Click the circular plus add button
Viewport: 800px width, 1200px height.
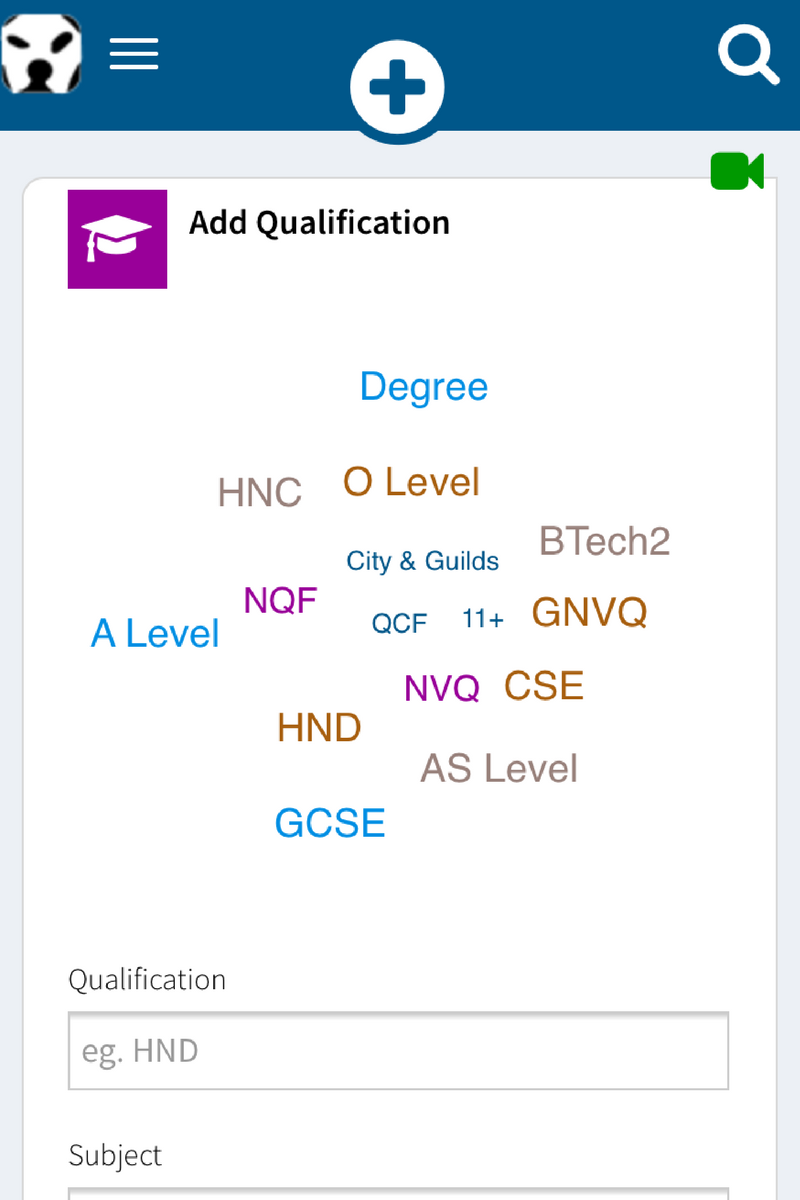tap(397, 88)
